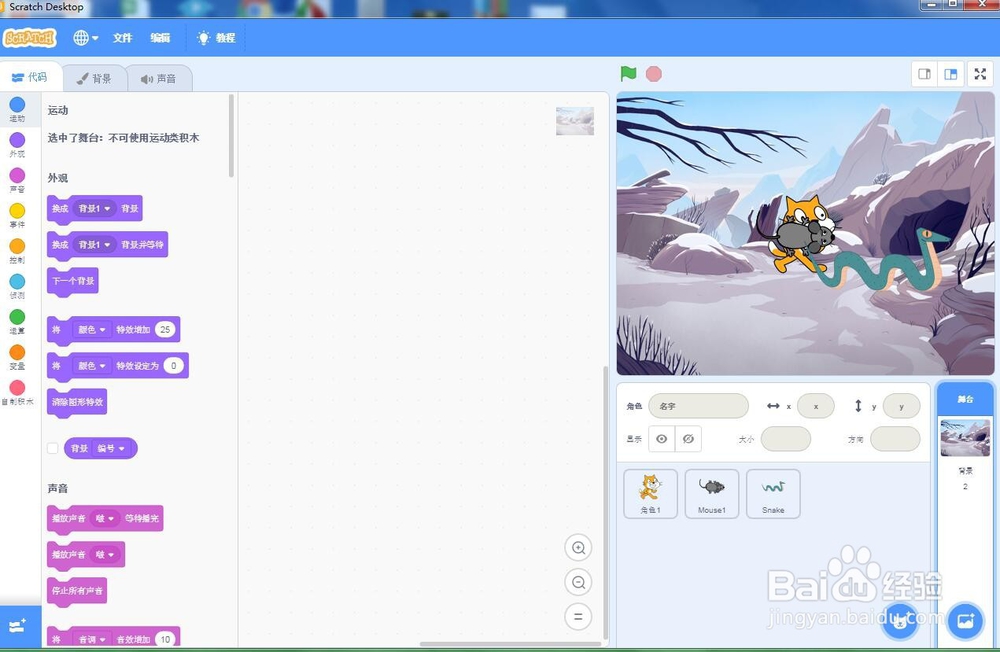Enter full screen stage mode

pyautogui.click(x=980, y=74)
